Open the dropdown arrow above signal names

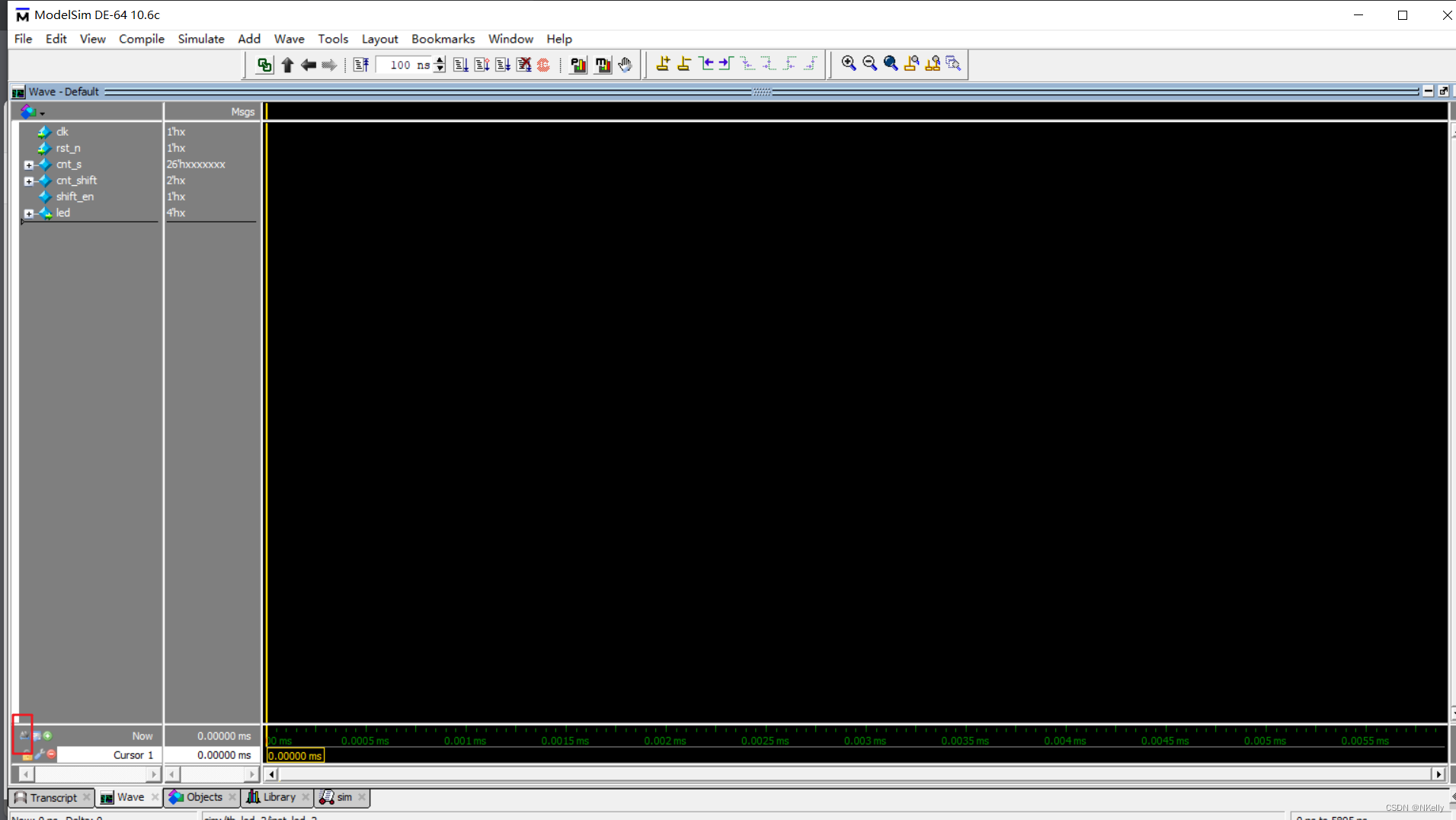click(x=42, y=114)
